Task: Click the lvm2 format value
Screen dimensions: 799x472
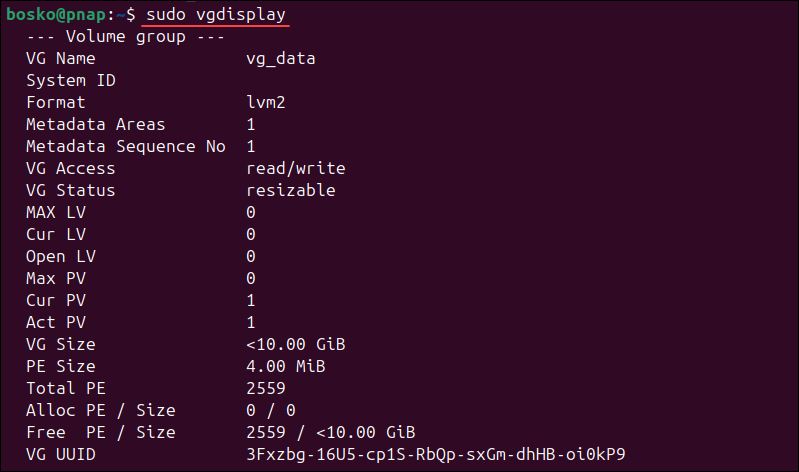Action: coord(268,103)
